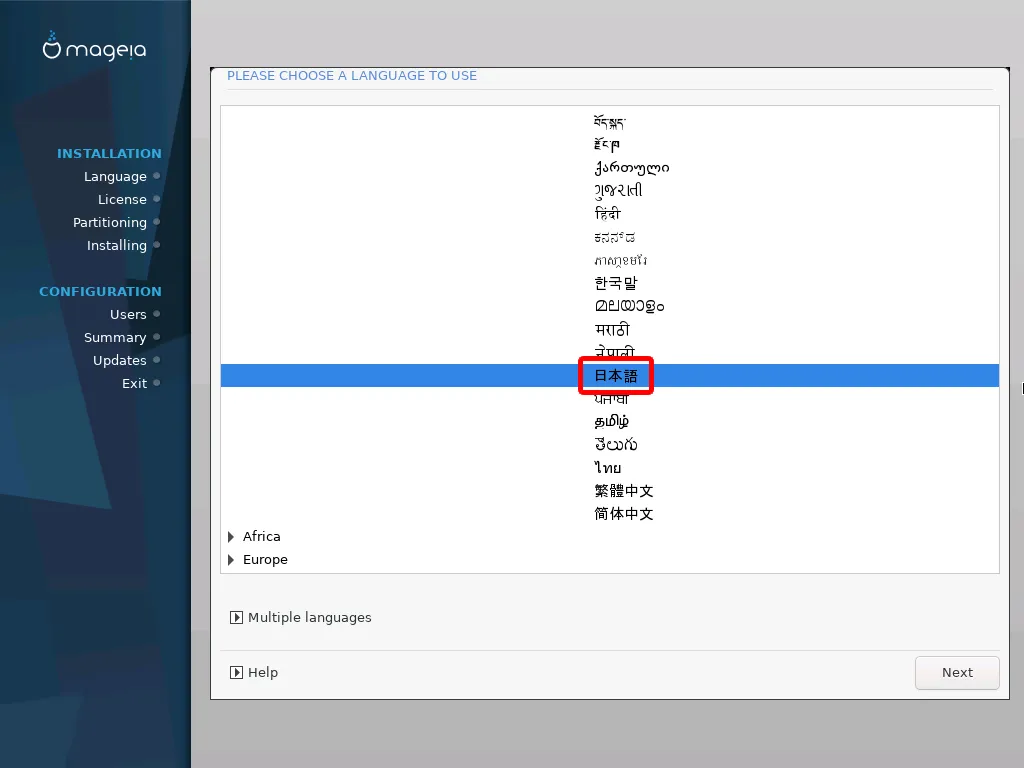The height and width of the screenshot is (768, 1024).
Task: Select Korean 한국말 from the language list
Action: [615, 283]
